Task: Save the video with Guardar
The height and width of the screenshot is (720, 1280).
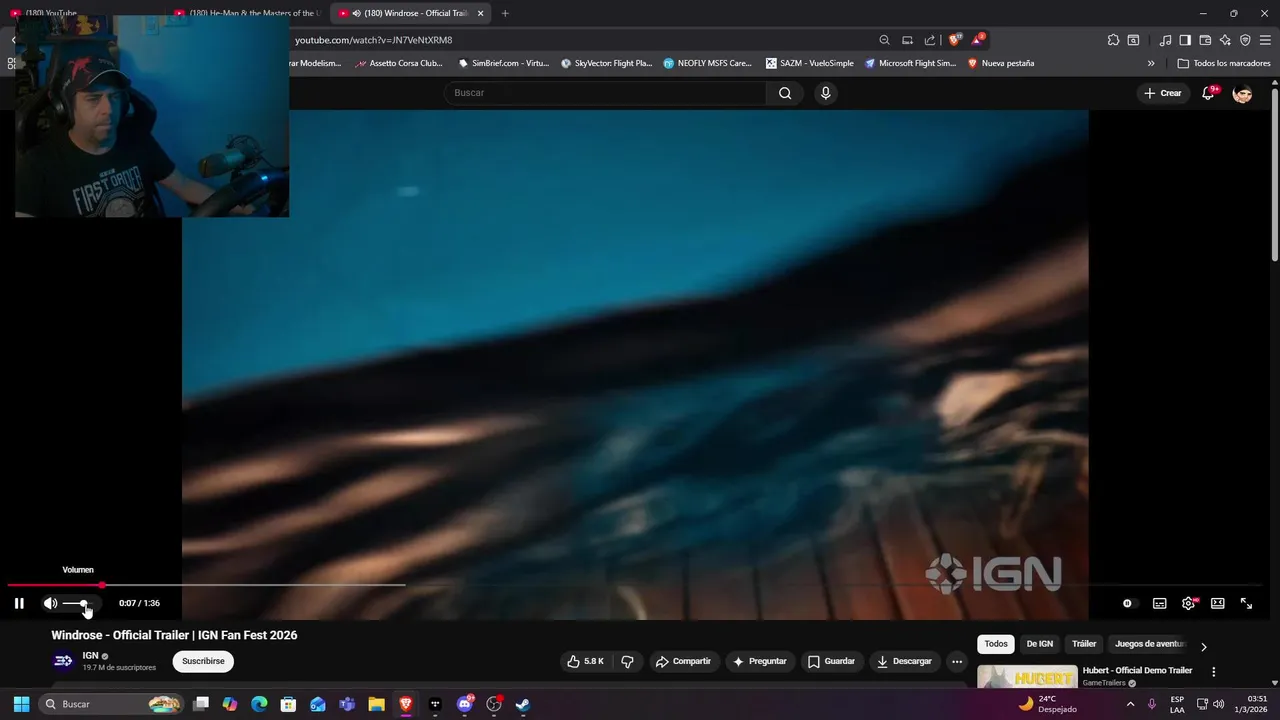Action: click(x=832, y=661)
